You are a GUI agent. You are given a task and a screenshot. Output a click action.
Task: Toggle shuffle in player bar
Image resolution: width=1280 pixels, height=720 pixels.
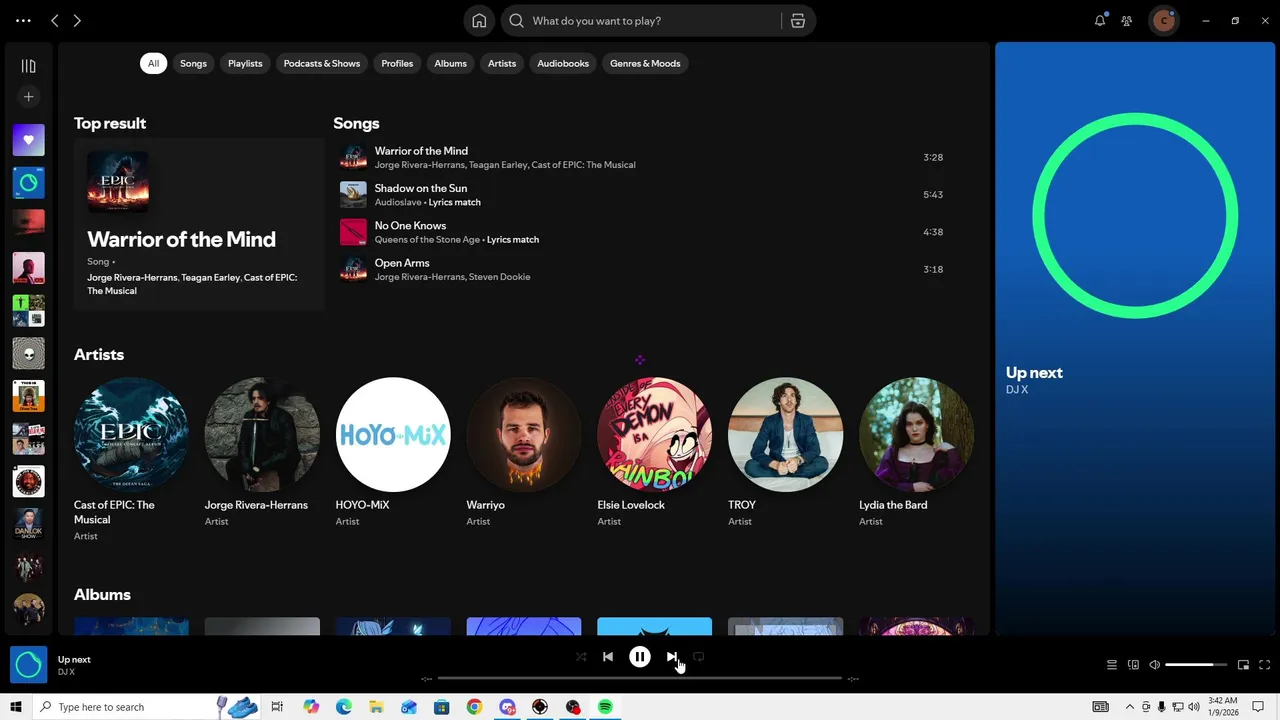coord(581,657)
